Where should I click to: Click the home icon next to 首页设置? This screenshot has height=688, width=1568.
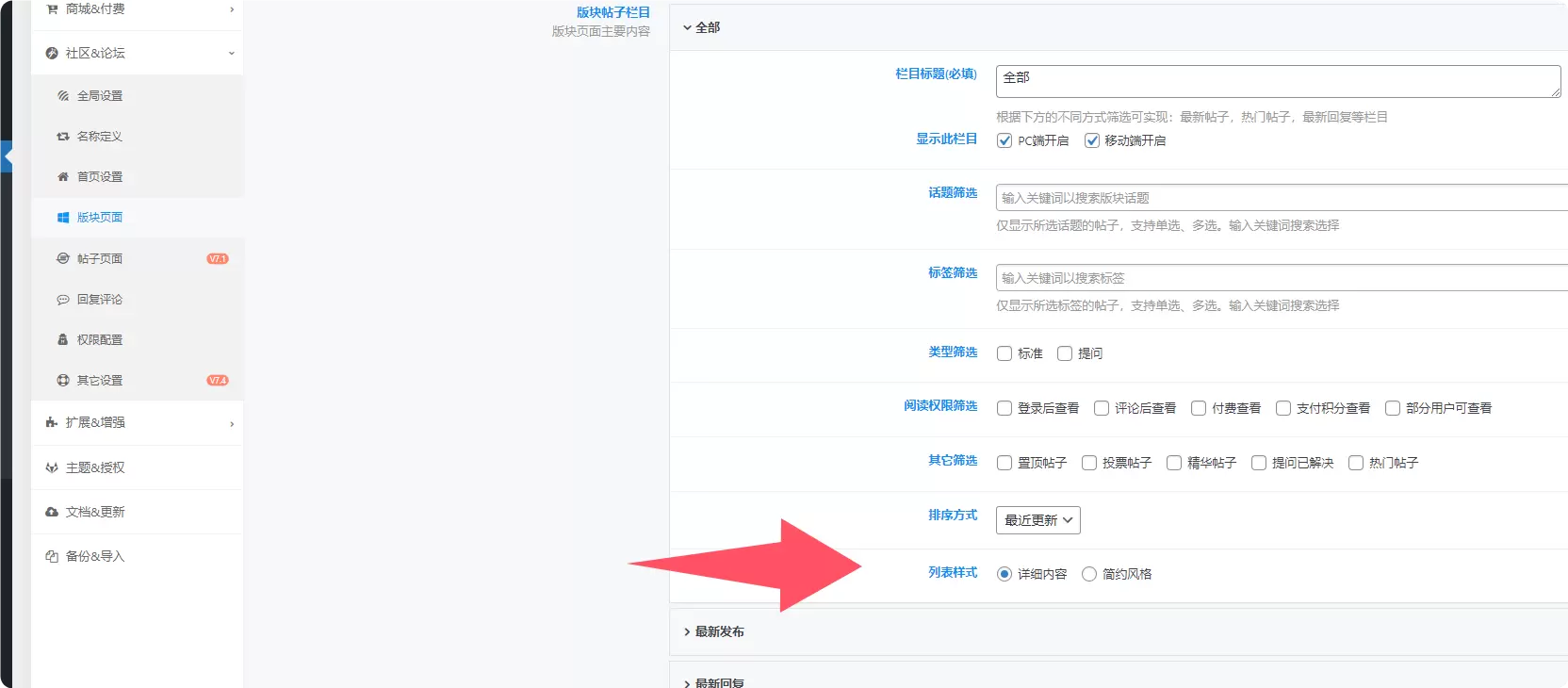[63, 177]
